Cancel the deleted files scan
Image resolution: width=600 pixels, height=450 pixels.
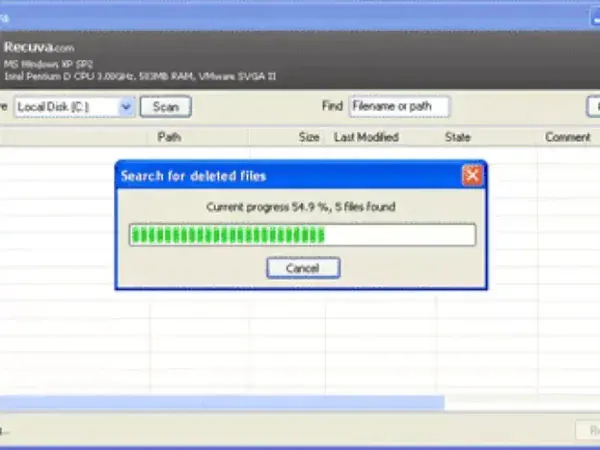coord(302,268)
